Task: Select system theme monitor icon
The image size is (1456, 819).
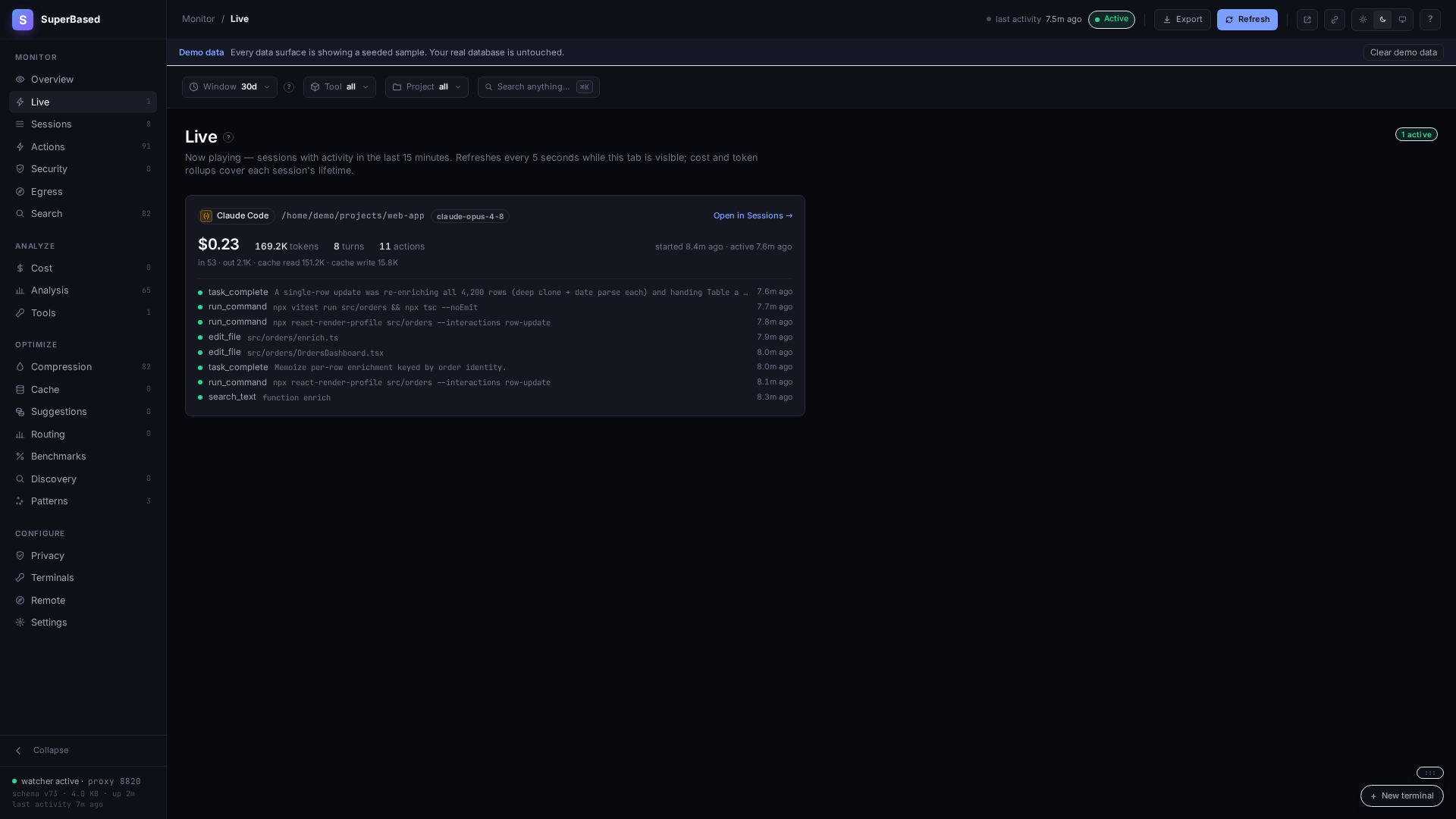Action: [x=1402, y=20]
